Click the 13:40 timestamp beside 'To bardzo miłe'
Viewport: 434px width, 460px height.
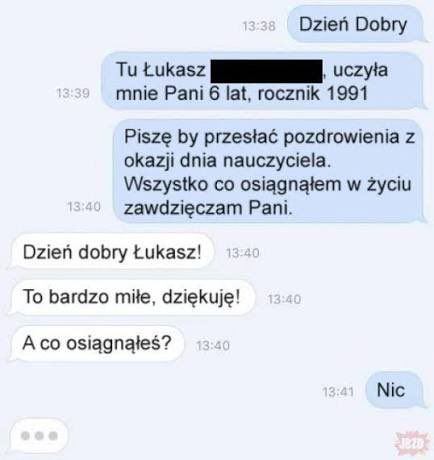point(284,299)
